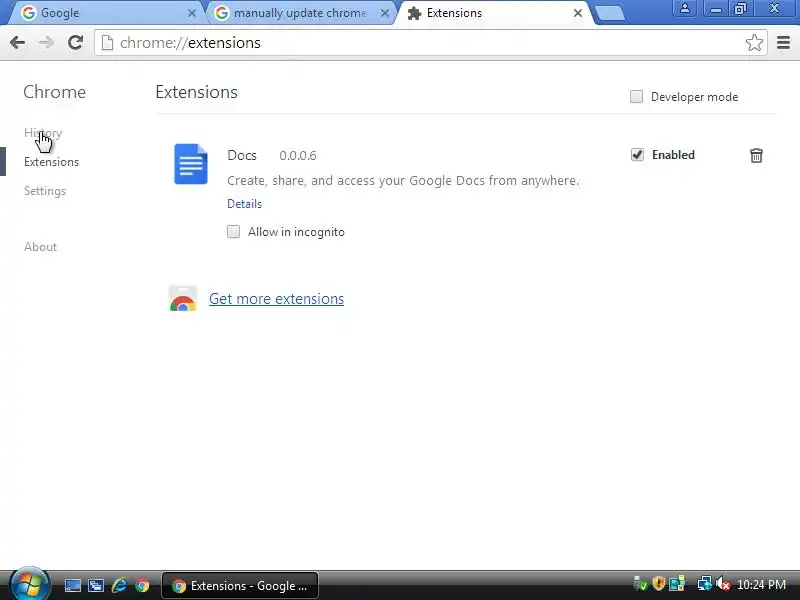800x600 pixels.
Task: Follow the Get more extensions link
Action: (x=277, y=298)
